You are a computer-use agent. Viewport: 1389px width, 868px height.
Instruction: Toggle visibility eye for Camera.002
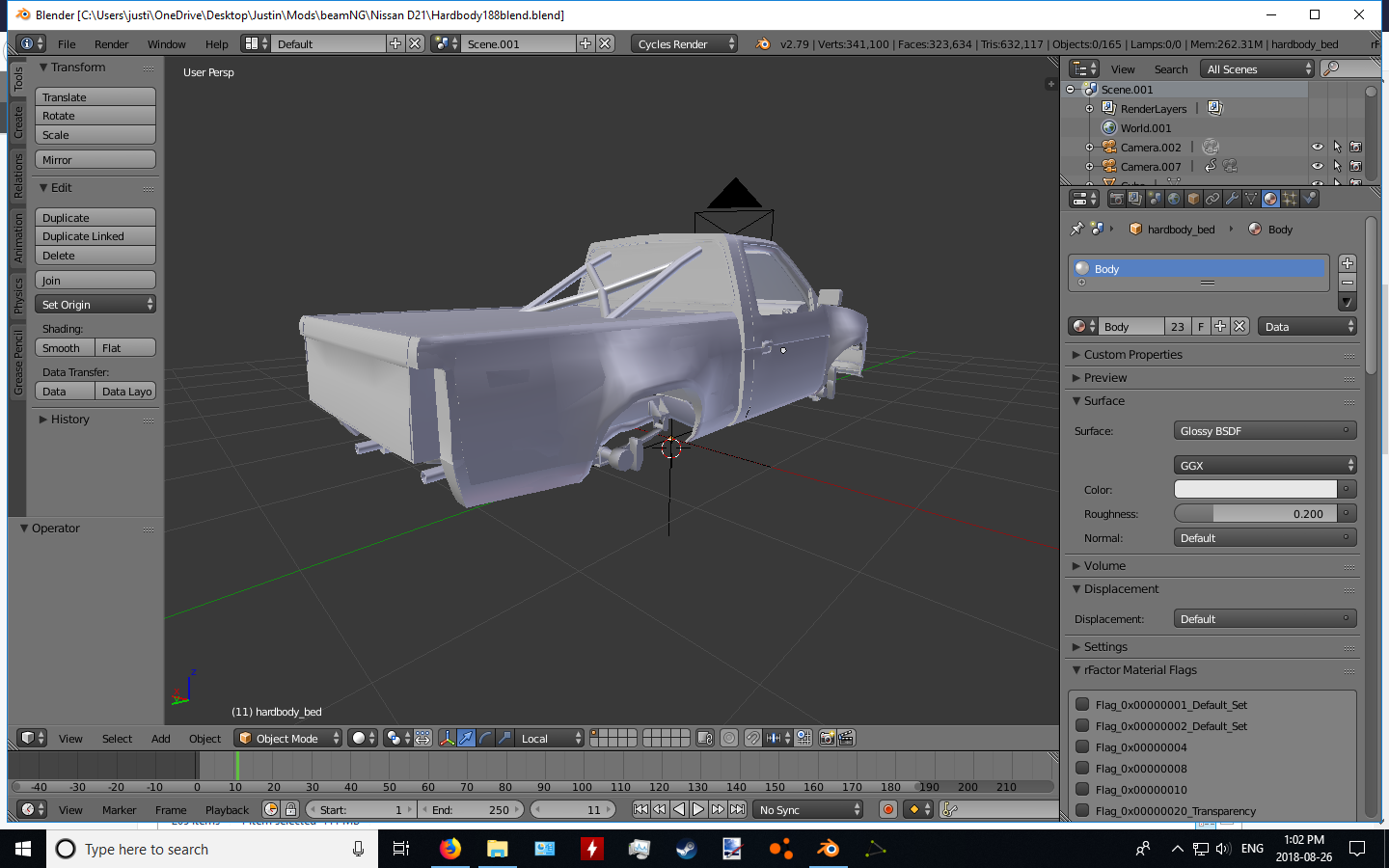1317,148
